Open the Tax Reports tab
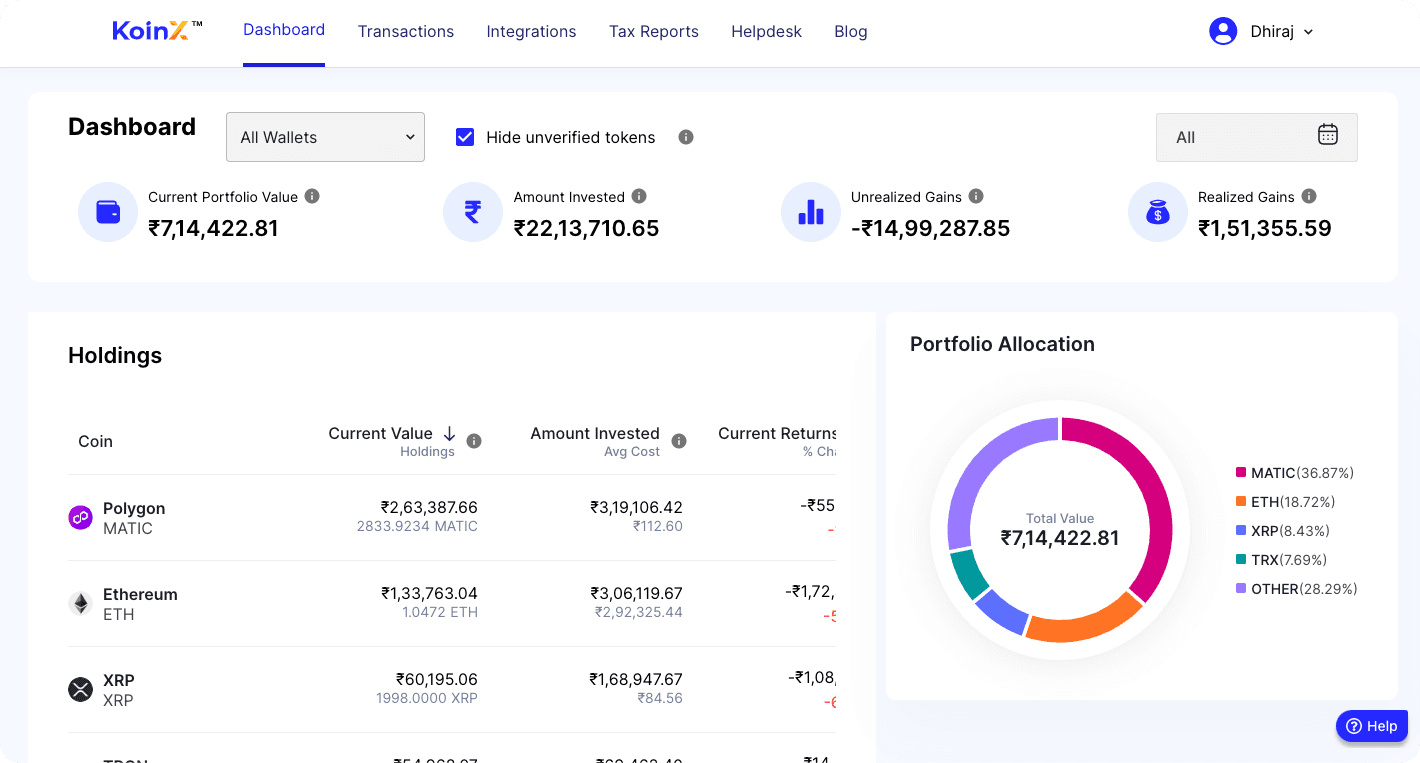The height and width of the screenshot is (763, 1420). pyautogui.click(x=654, y=31)
